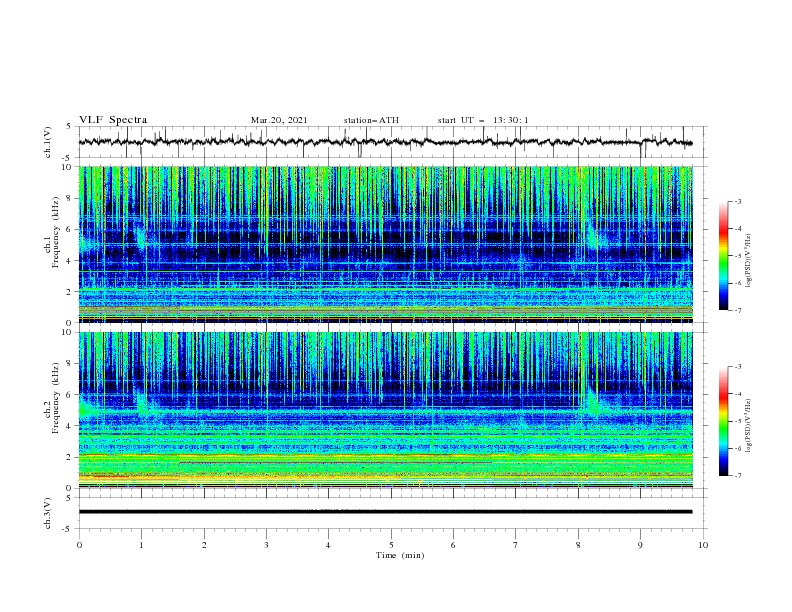792x612 pixels.
Task: Click the ch.2 spectrogram color bar
Action: point(724,421)
